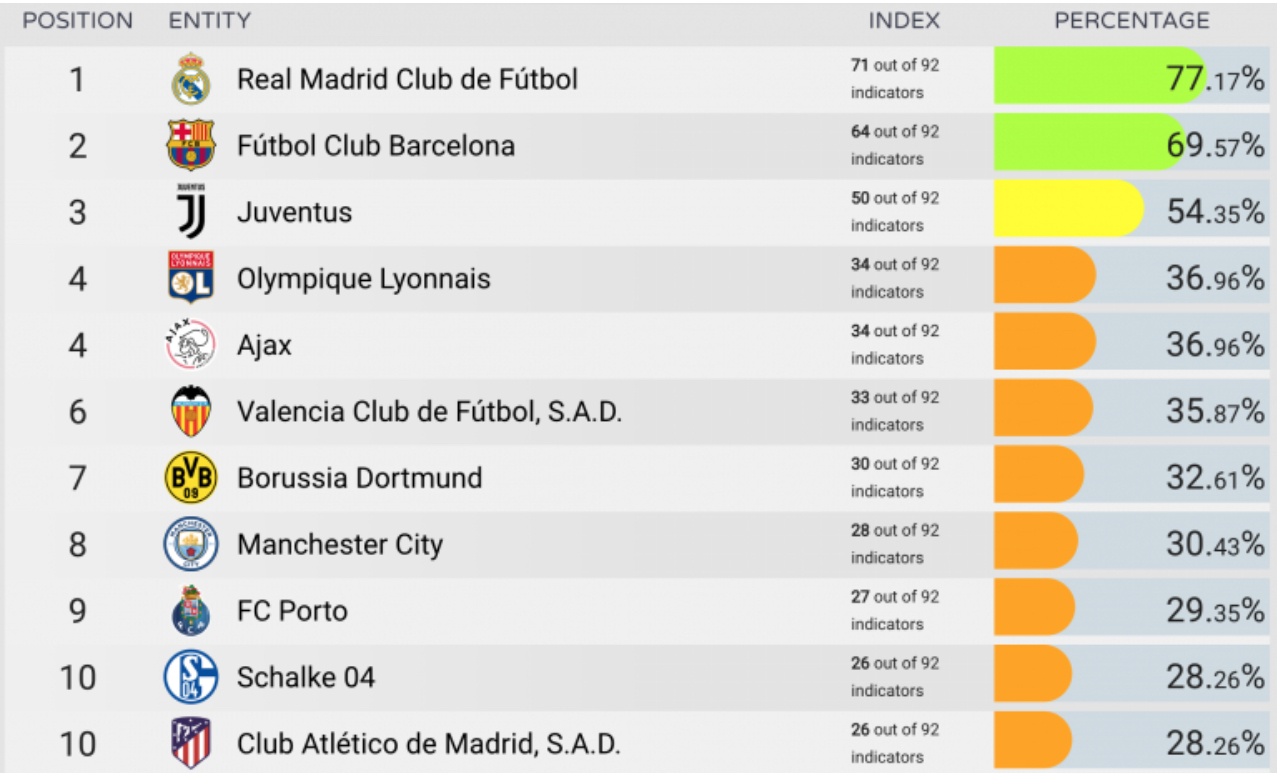Click Real Madrid green 77.17% bar
Viewport: 1277px width, 774px height.
[x=1098, y=79]
